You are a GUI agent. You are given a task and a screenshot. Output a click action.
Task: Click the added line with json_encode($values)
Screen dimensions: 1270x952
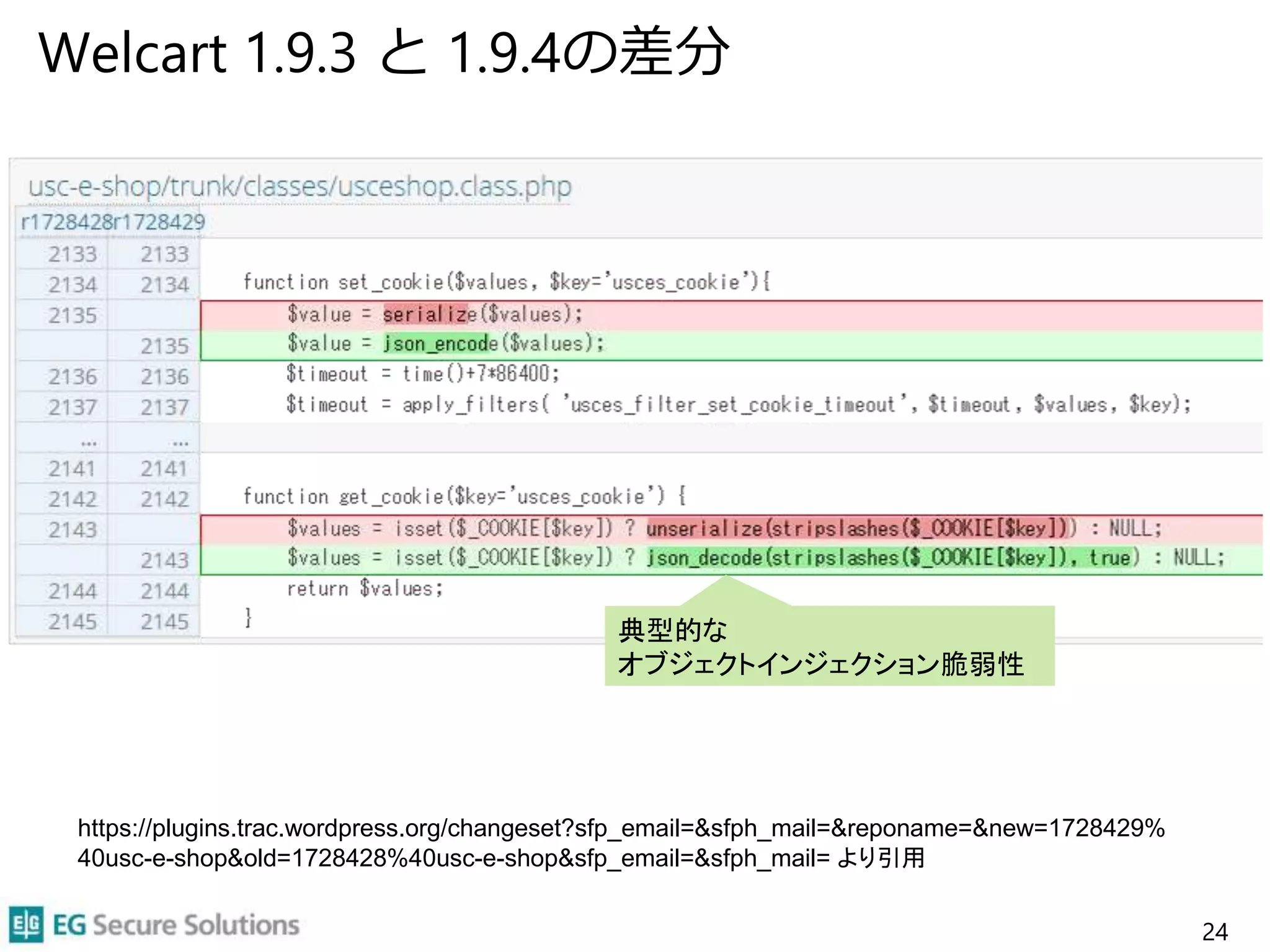point(732,345)
